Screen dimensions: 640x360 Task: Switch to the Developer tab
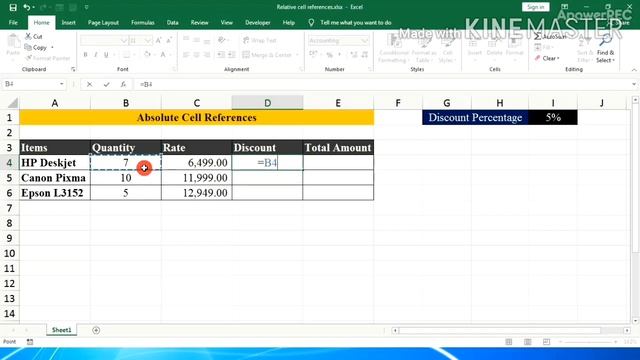tap(258, 23)
